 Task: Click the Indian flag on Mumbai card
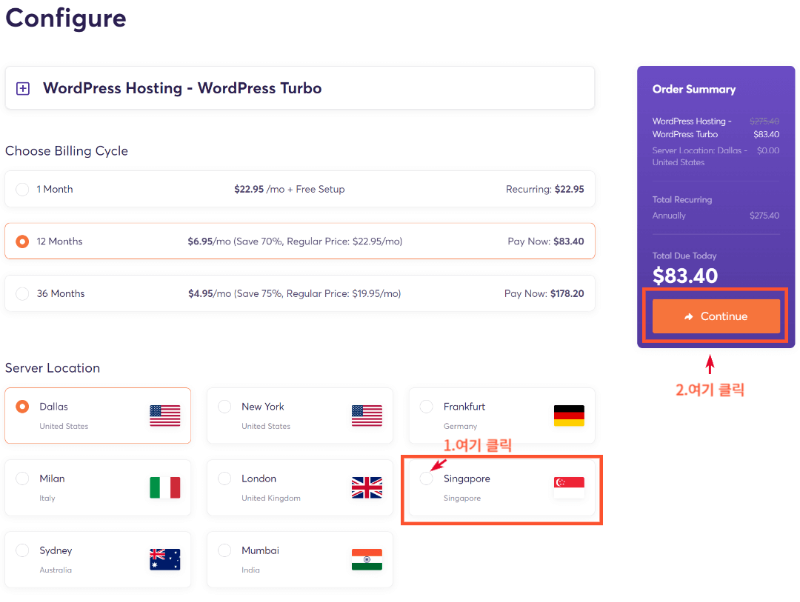pos(367,559)
